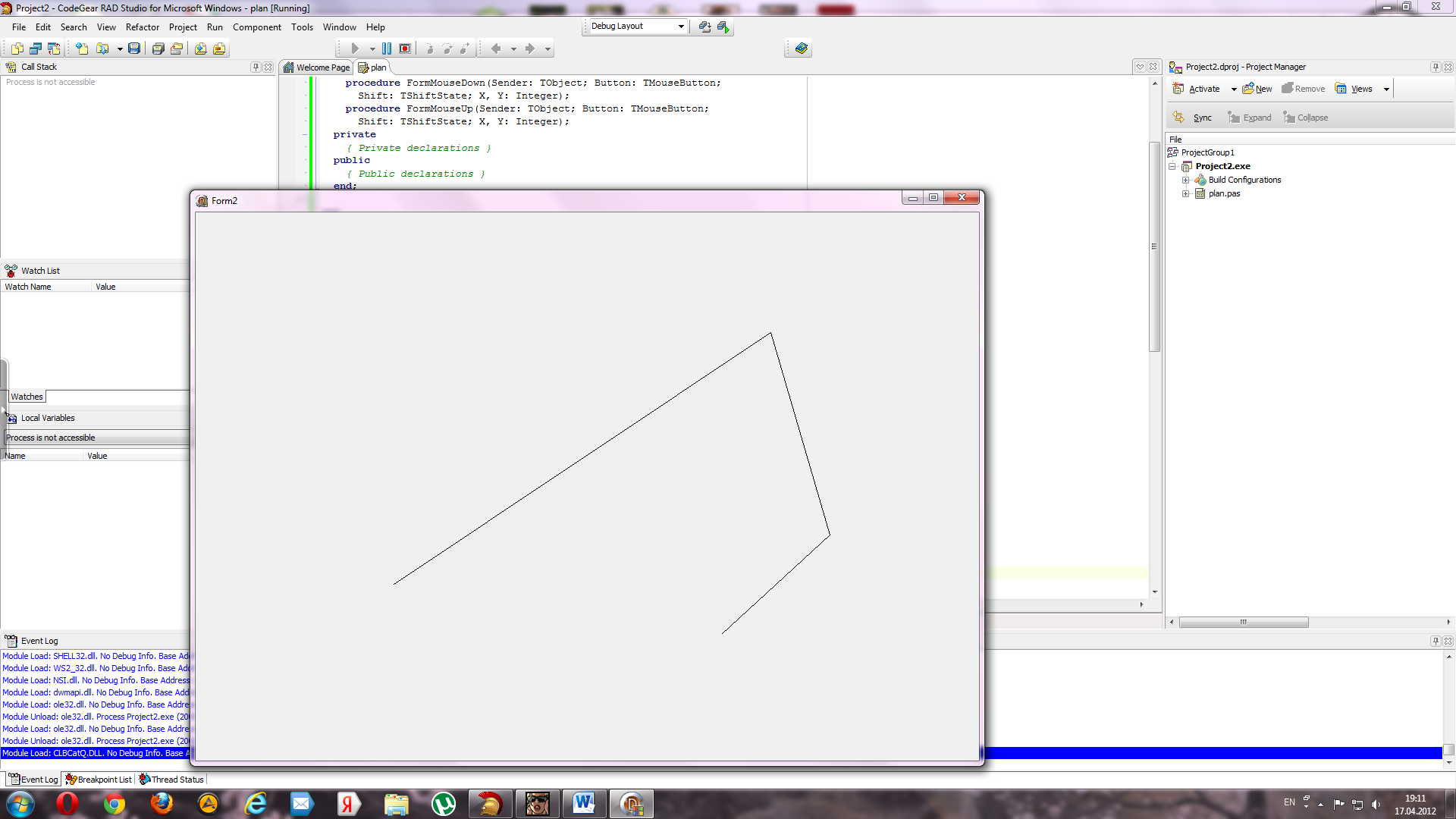Screen dimensions: 1456x819
Task: Expand the plan.pas tree node
Action: tap(1185, 193)
